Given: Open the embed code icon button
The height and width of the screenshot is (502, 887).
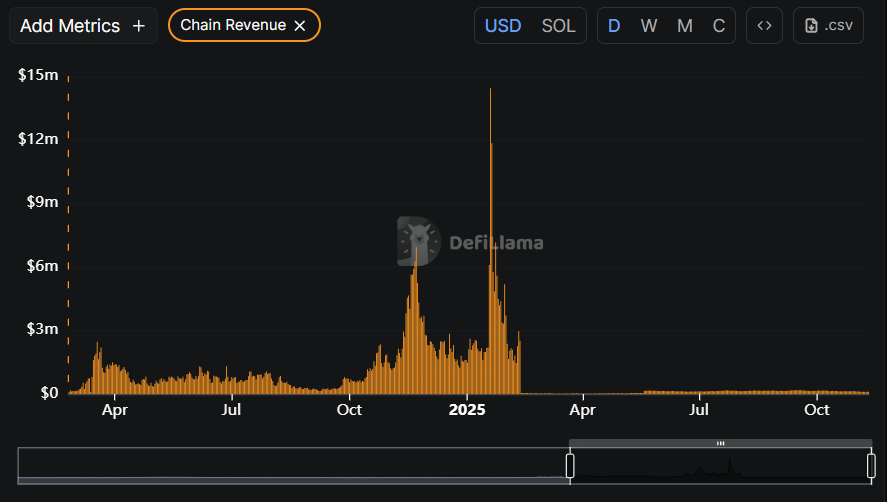Looking at the screenshot, I should click(x=764, y=25).
